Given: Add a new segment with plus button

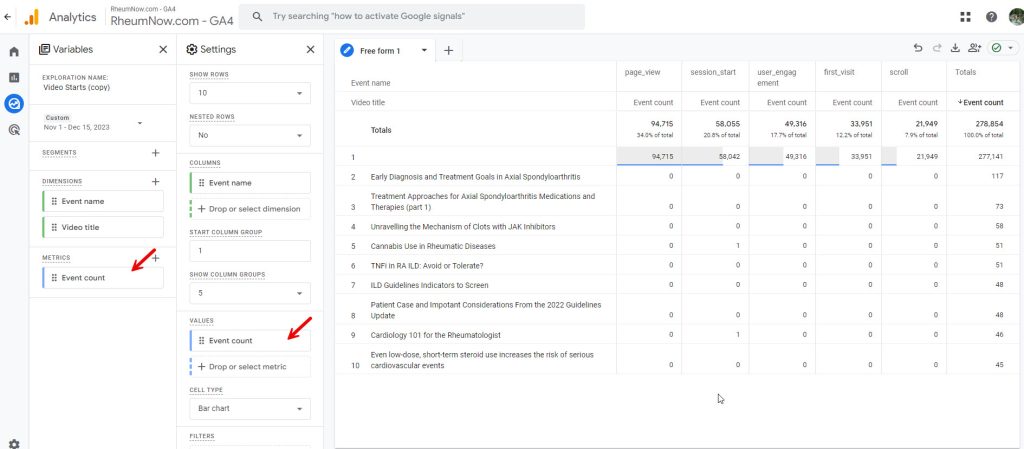Looking at the screenshot, I should pyautogui.click(x=155, y=153).
